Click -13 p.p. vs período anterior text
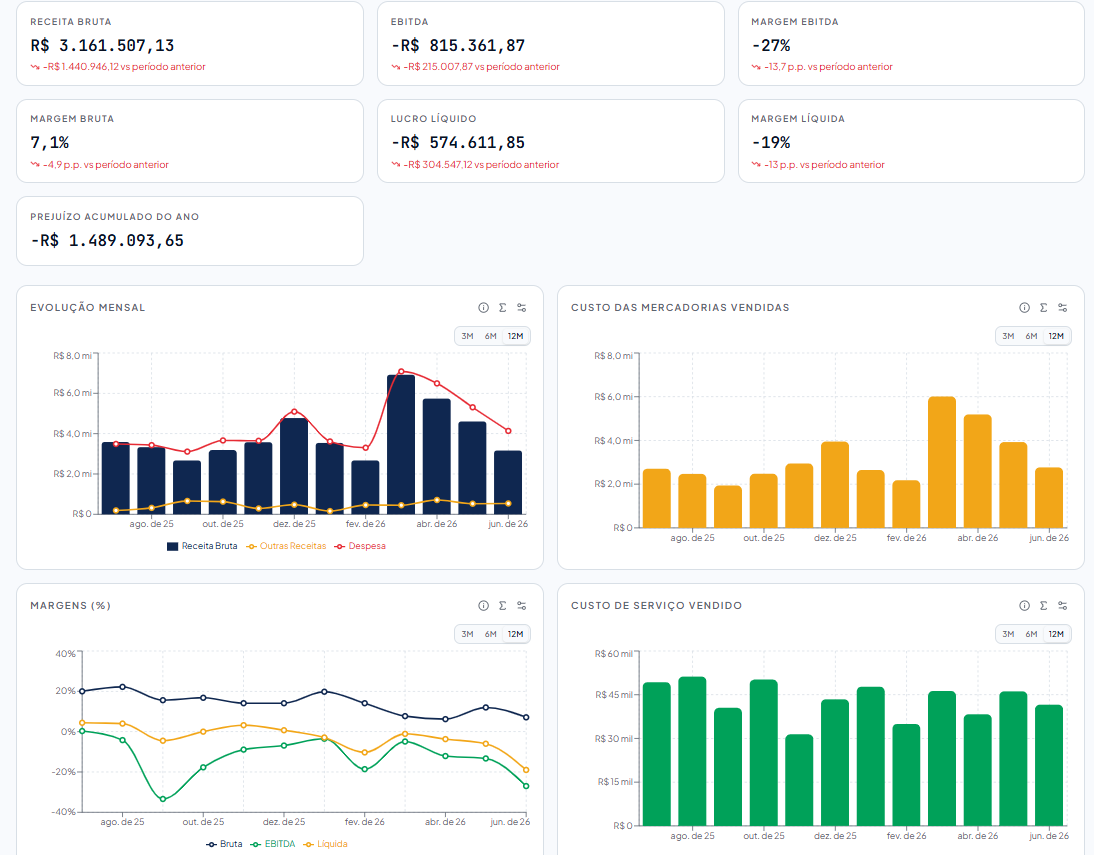Screen dimensions: 1094x855 pyautogui.click(x=824, y=165)
